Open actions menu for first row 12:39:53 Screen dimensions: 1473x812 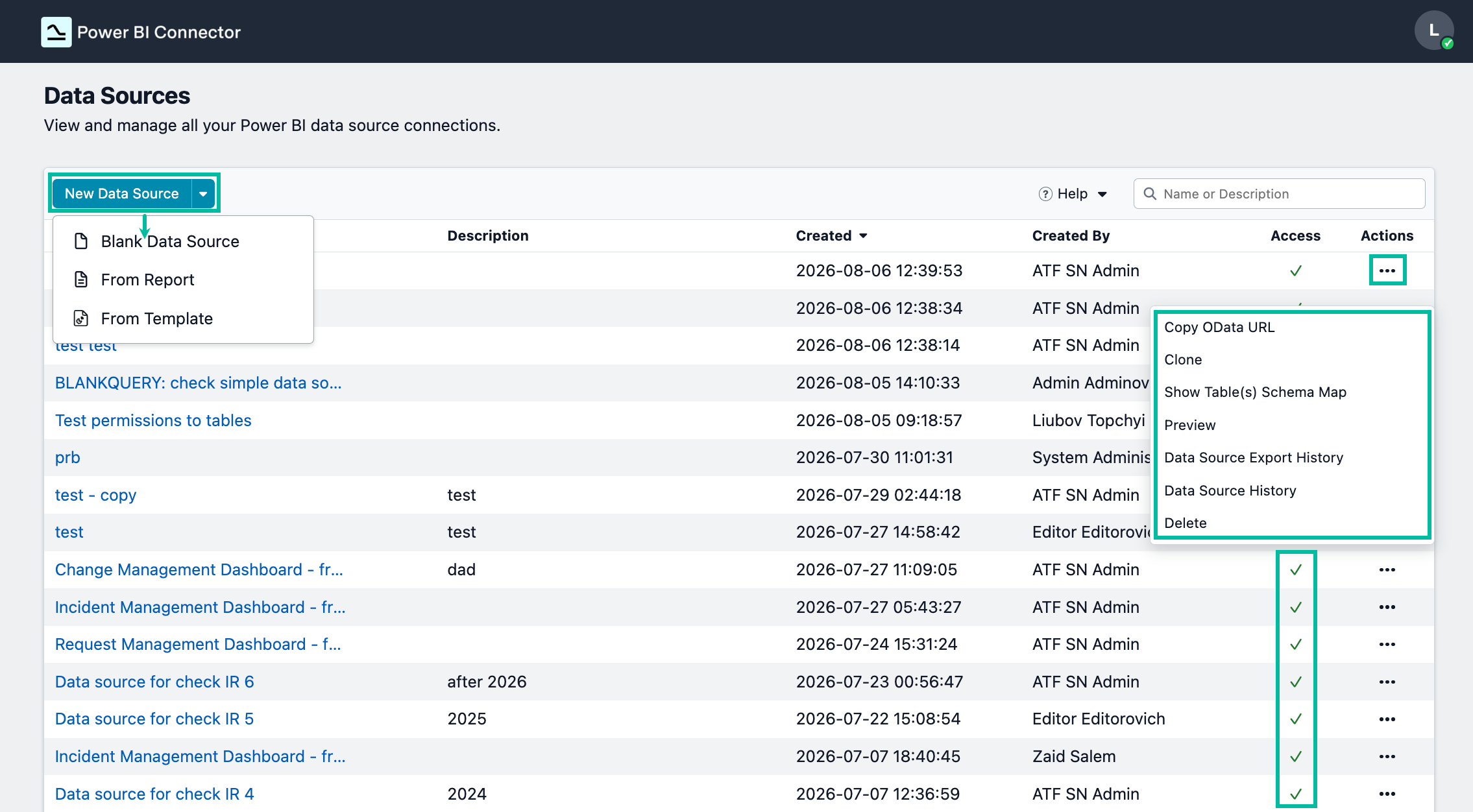(x=1387, y=270)
